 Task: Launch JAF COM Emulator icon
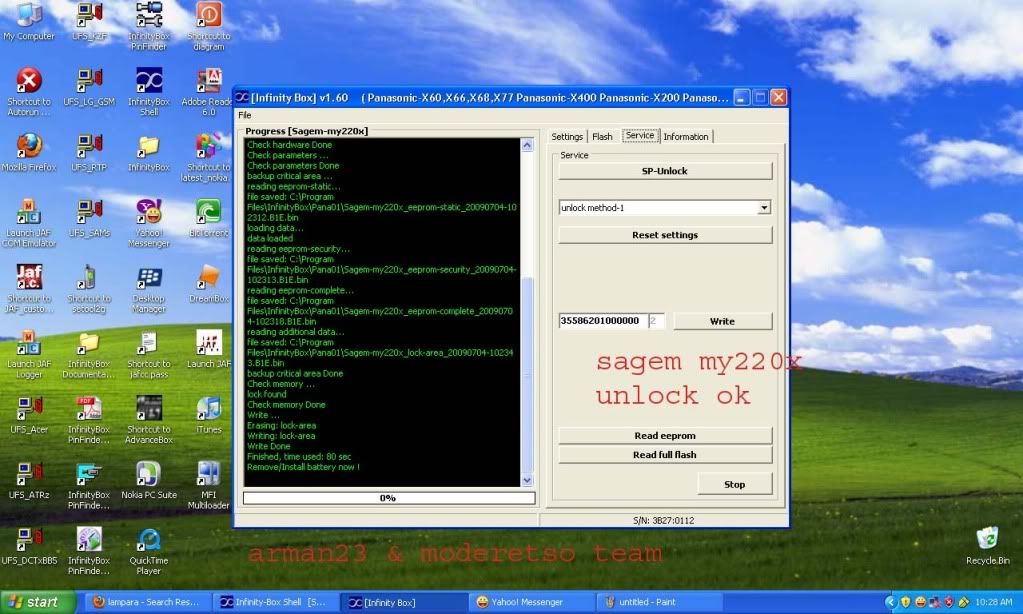[x=29, y=223]
